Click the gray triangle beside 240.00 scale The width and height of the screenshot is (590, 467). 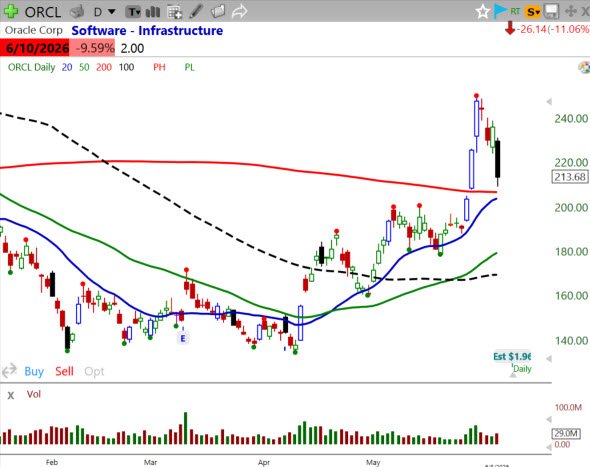point(549,102)
